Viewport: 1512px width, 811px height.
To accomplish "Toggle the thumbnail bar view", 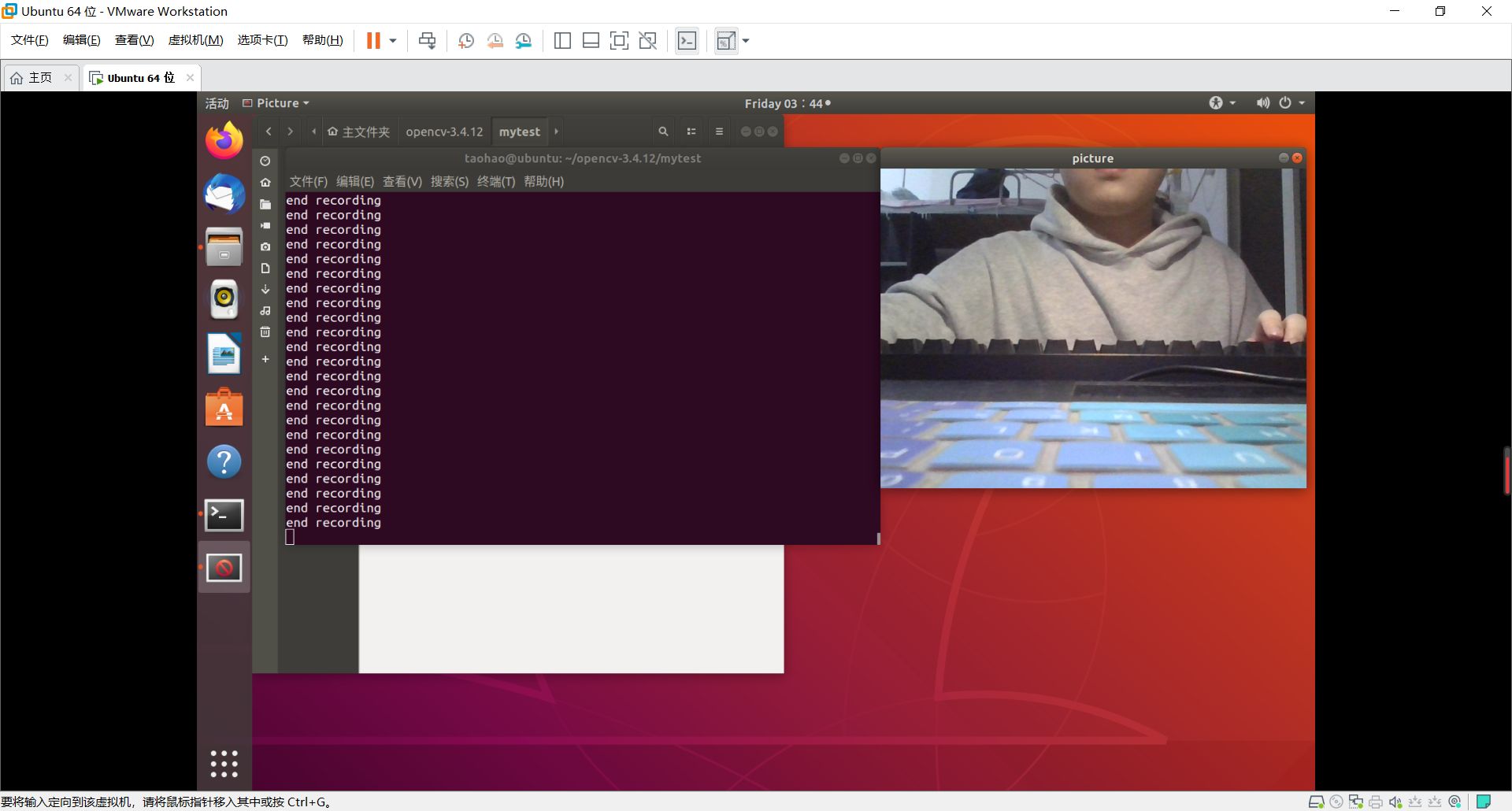I will click(591, 40).
